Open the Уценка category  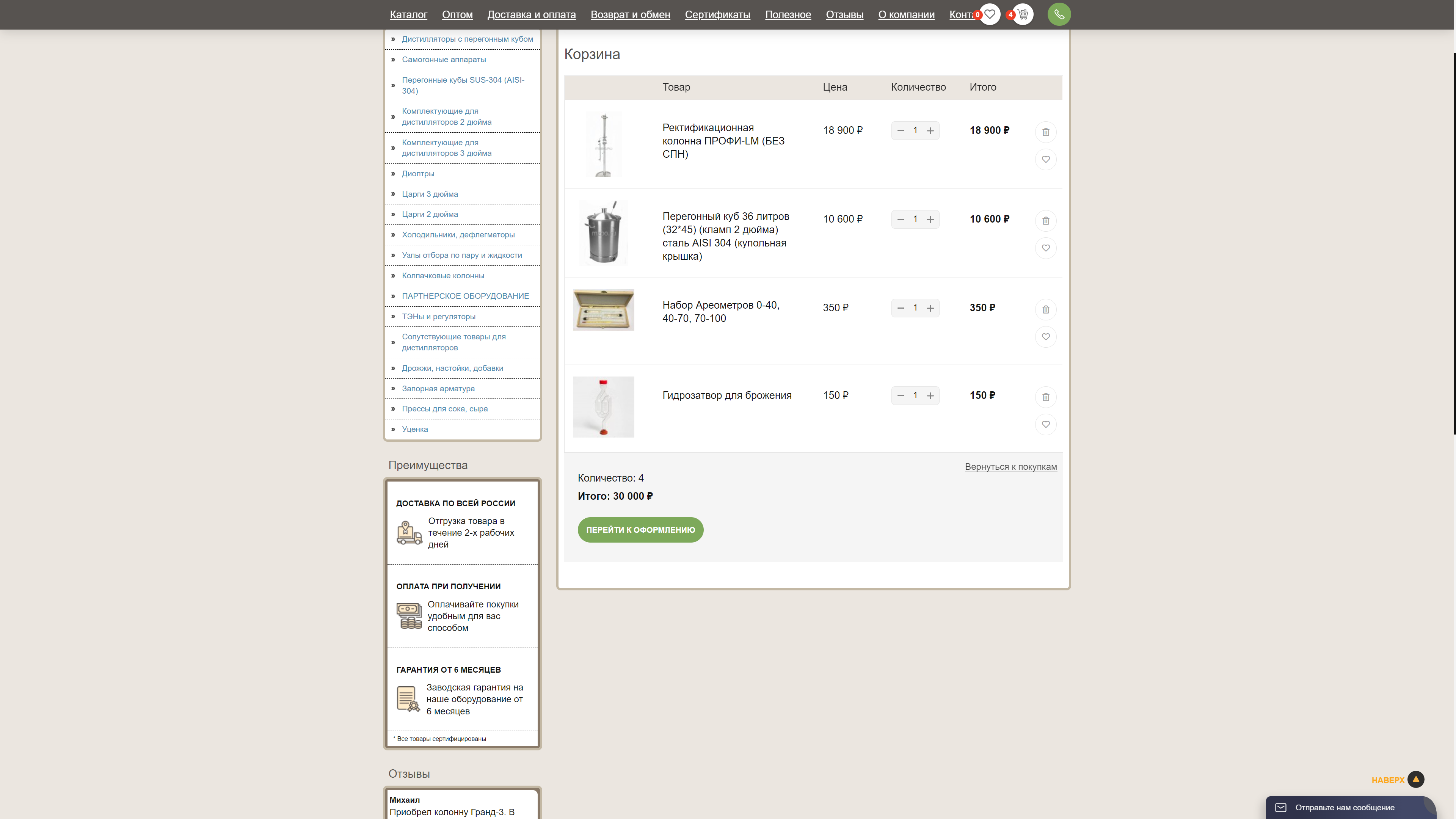tap(414, 429)
